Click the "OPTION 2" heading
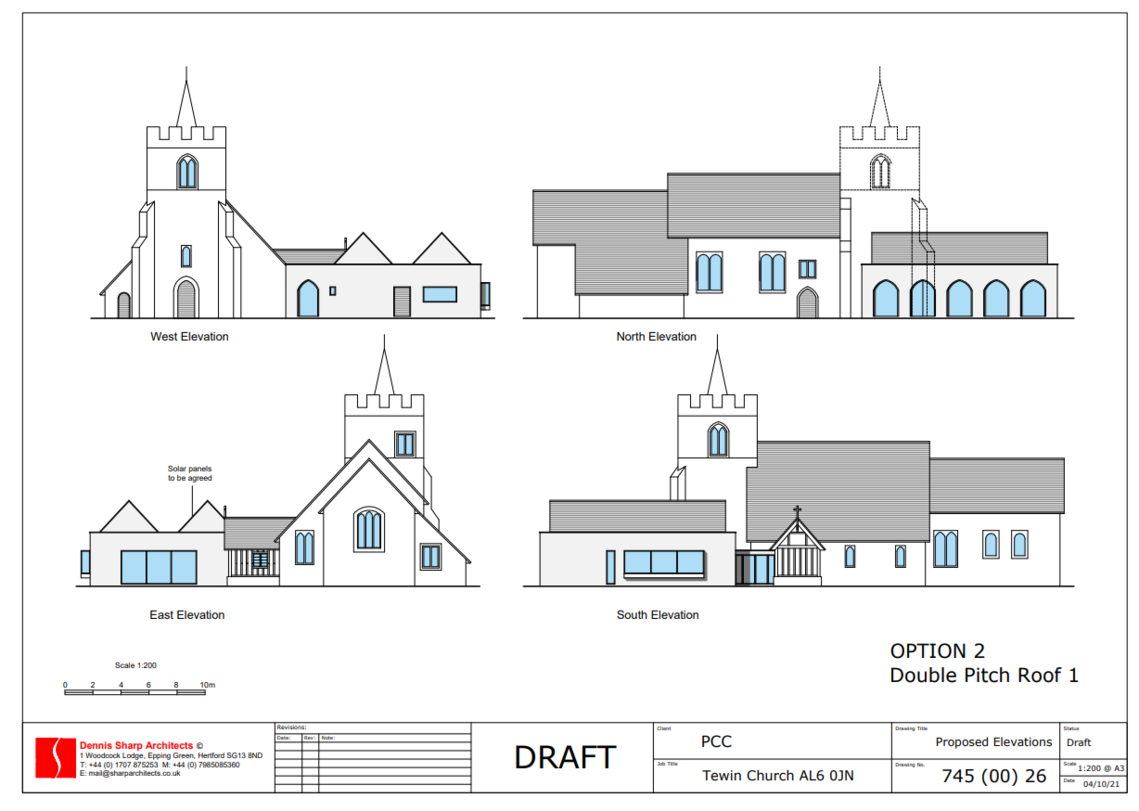This screenshot has width=1139, height=811. pos(937,651)
